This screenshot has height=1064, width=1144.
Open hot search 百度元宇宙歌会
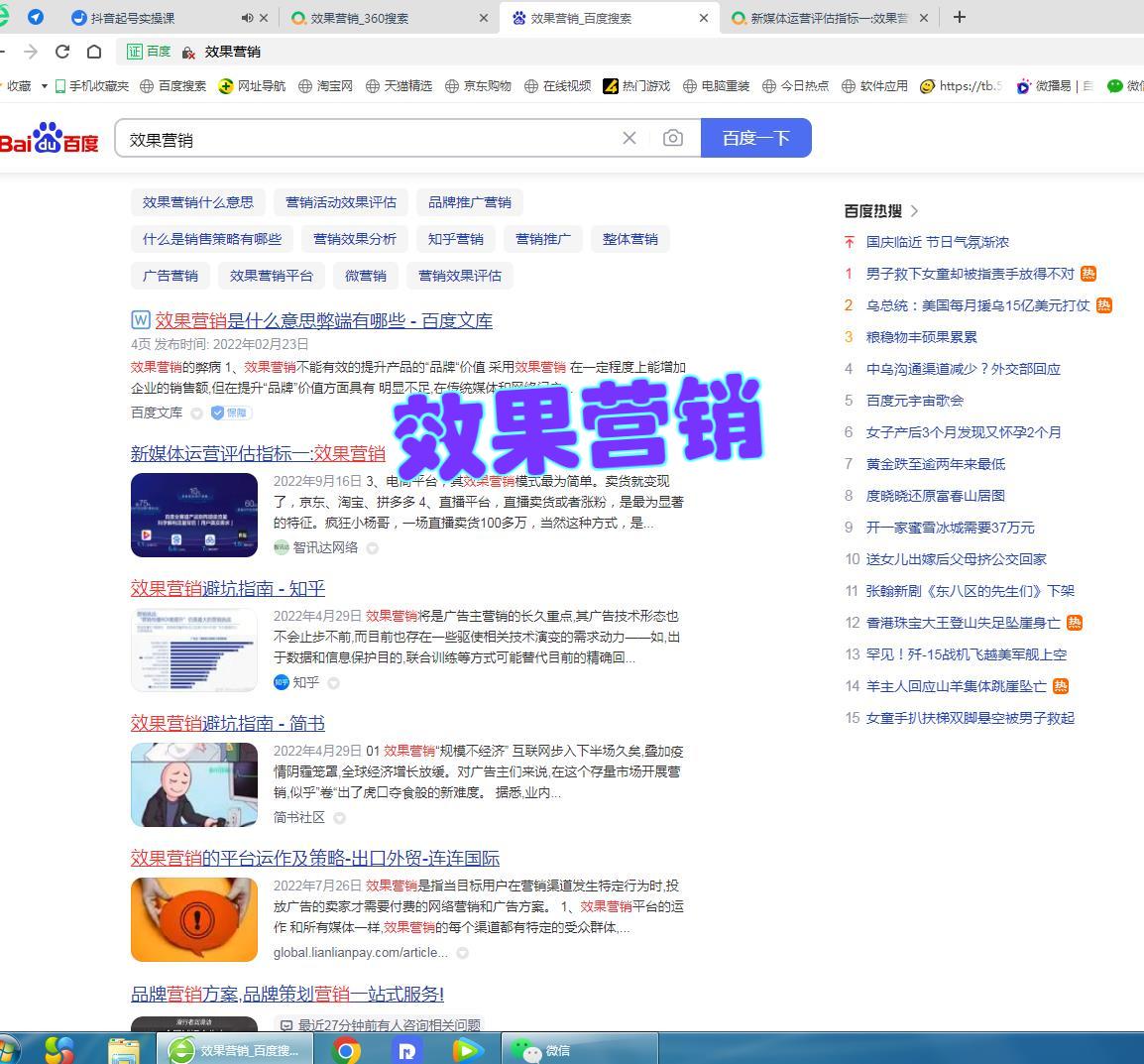coord(915,401)
